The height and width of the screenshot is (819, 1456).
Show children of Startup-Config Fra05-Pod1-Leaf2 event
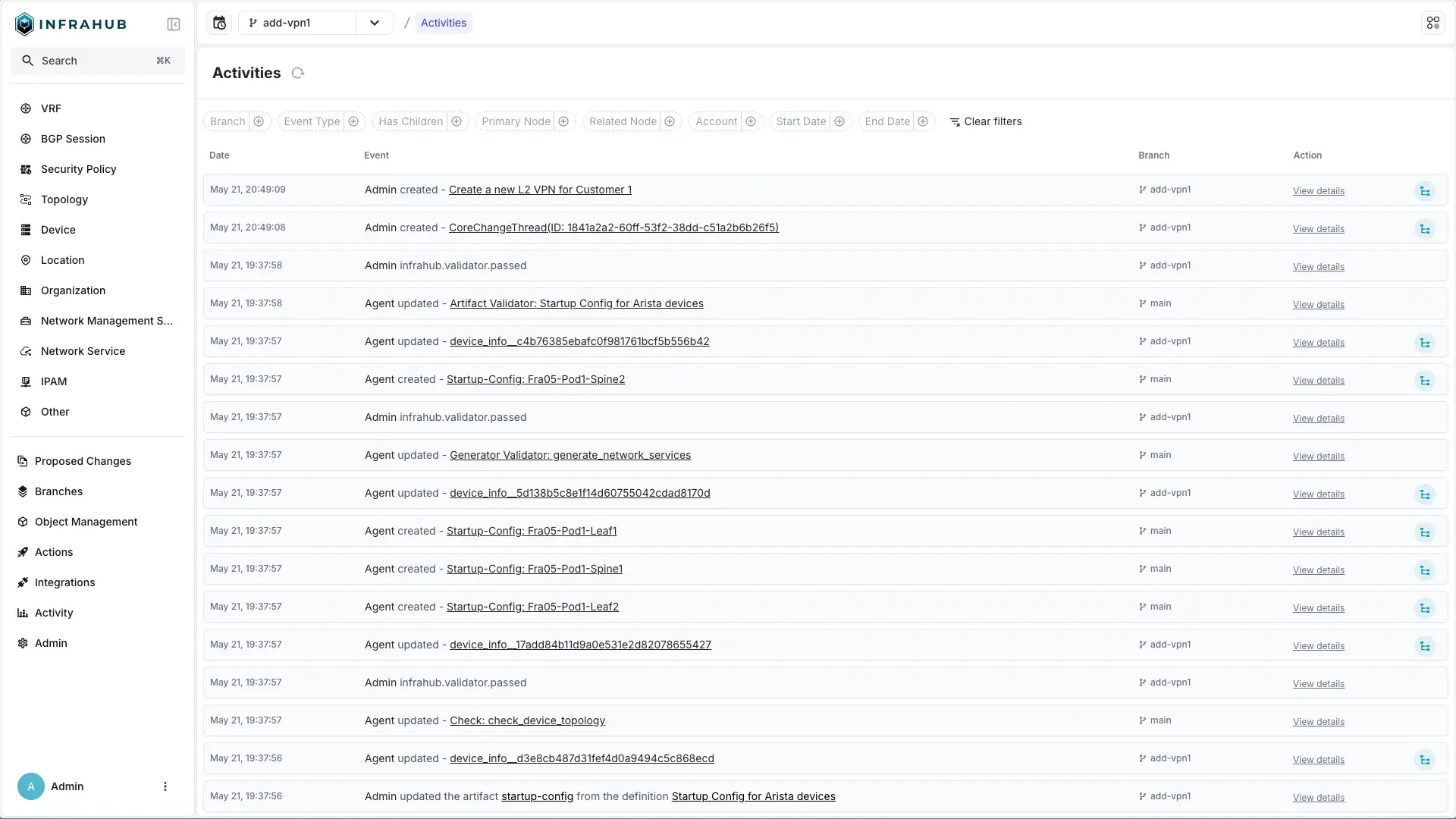tap(1425, 608)
